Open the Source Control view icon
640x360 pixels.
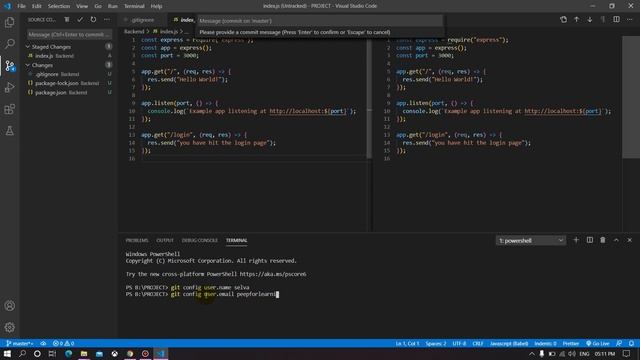click(10, 66)
